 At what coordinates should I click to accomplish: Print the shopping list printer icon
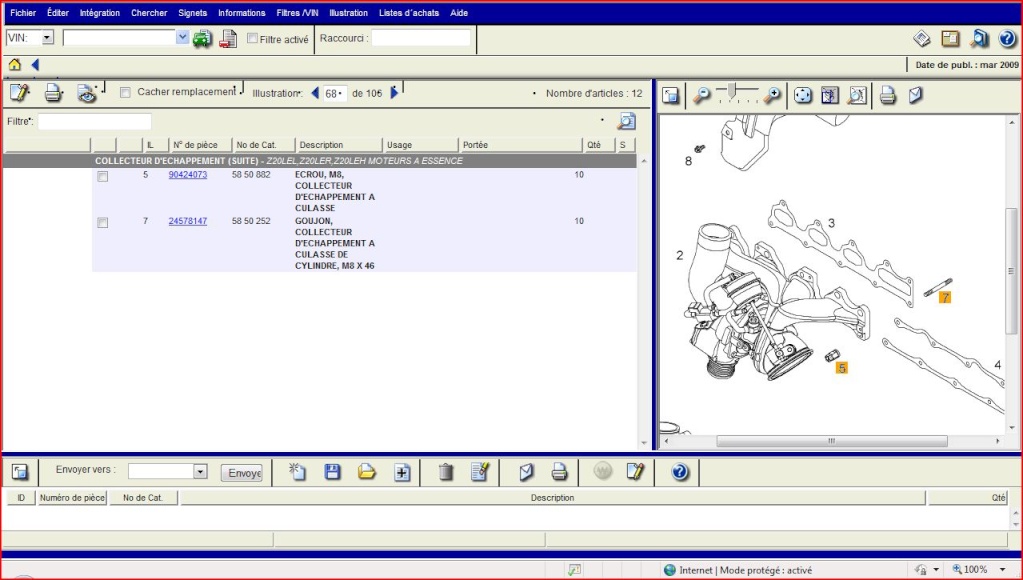click(559, 471)
